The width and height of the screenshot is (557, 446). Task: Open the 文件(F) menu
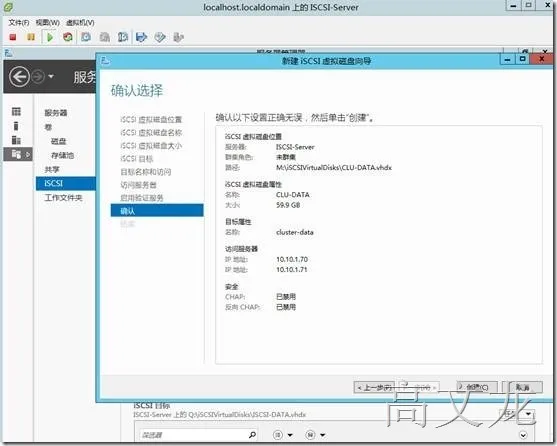click(19, 23)
